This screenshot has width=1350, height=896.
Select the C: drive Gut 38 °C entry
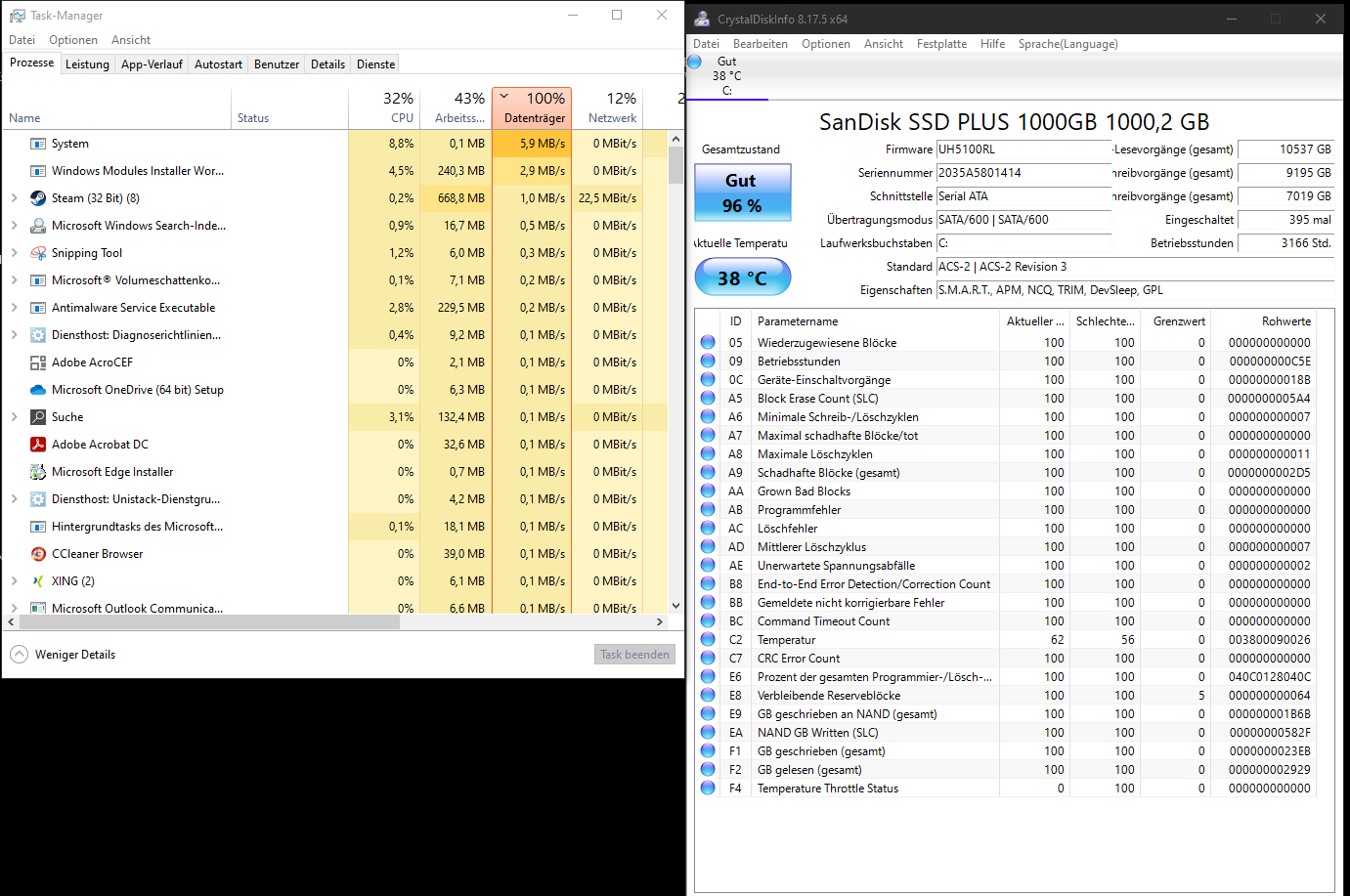[x=727, y=75]
